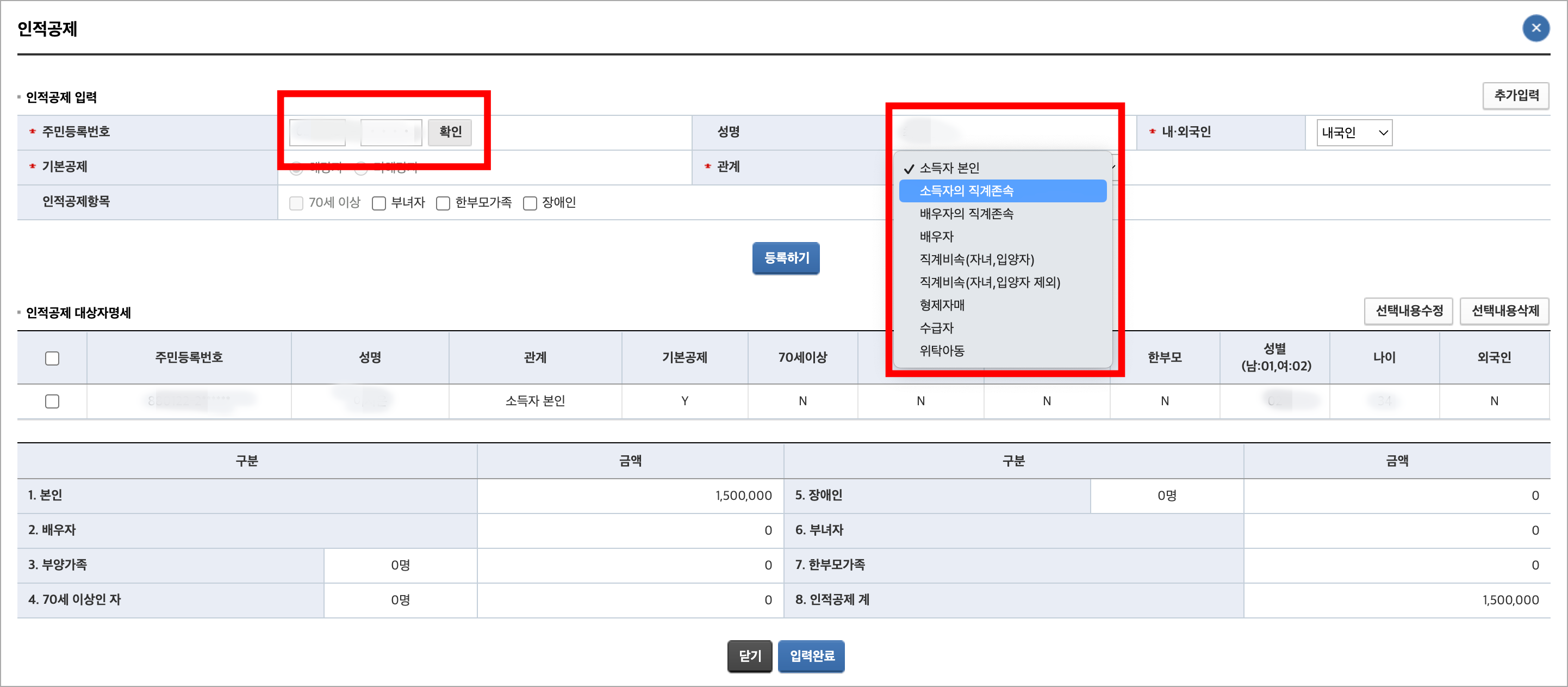Click the 추가입력 button
1568x687 pixels.
click(x=1516, y=96)
